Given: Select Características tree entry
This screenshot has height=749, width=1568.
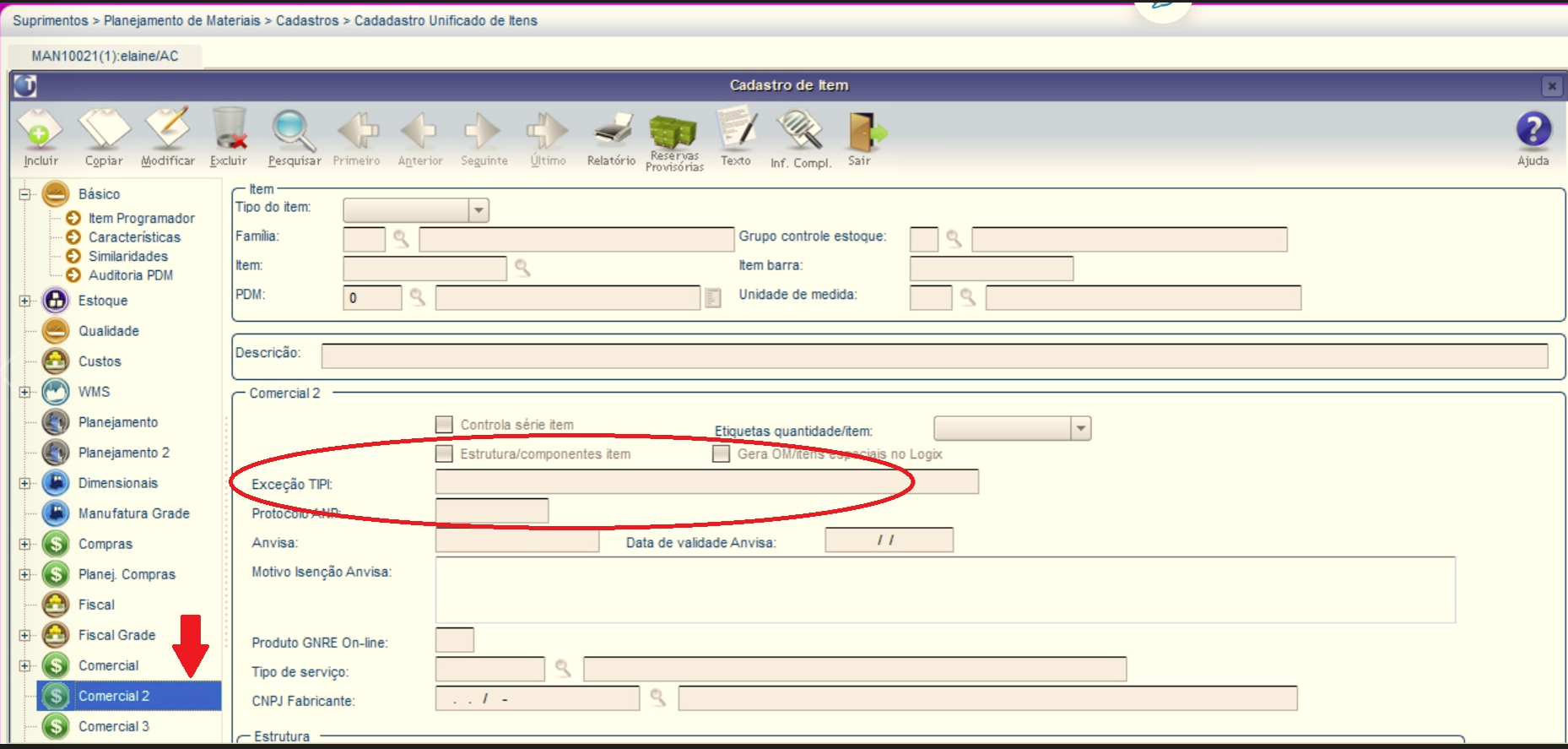Looking at the screenshot, I should pyautogui.click(x=134, y=237).
